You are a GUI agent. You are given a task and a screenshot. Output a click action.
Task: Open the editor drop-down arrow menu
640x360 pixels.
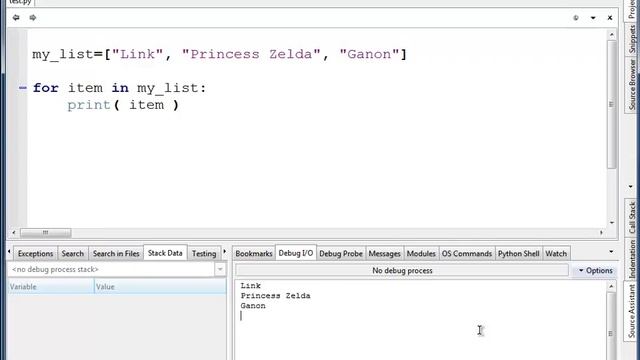point(593,18)
